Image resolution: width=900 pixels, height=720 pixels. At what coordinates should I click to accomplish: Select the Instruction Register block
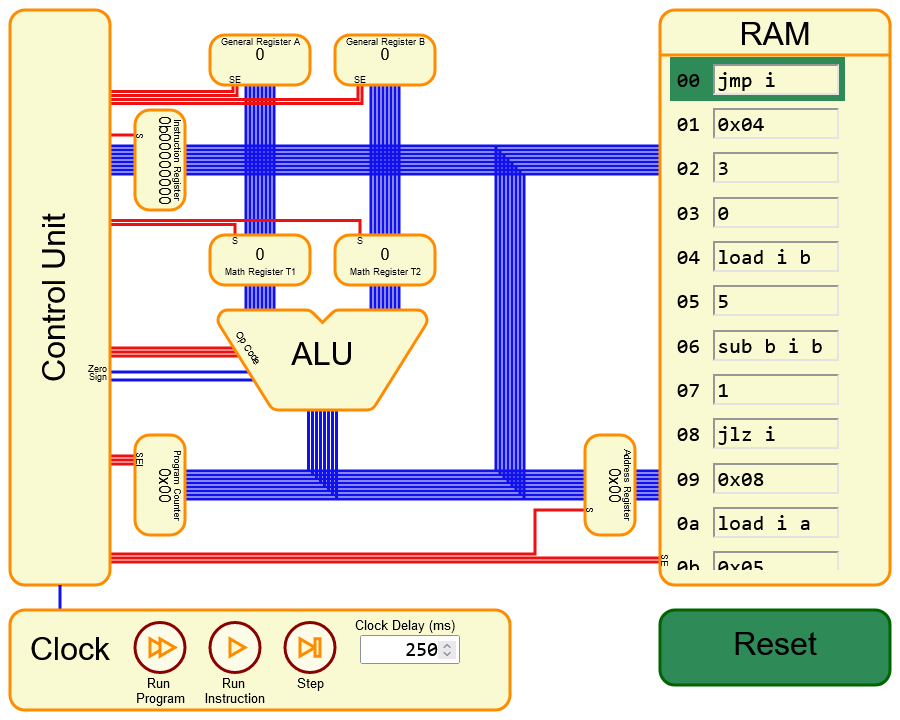coord(160,160)
